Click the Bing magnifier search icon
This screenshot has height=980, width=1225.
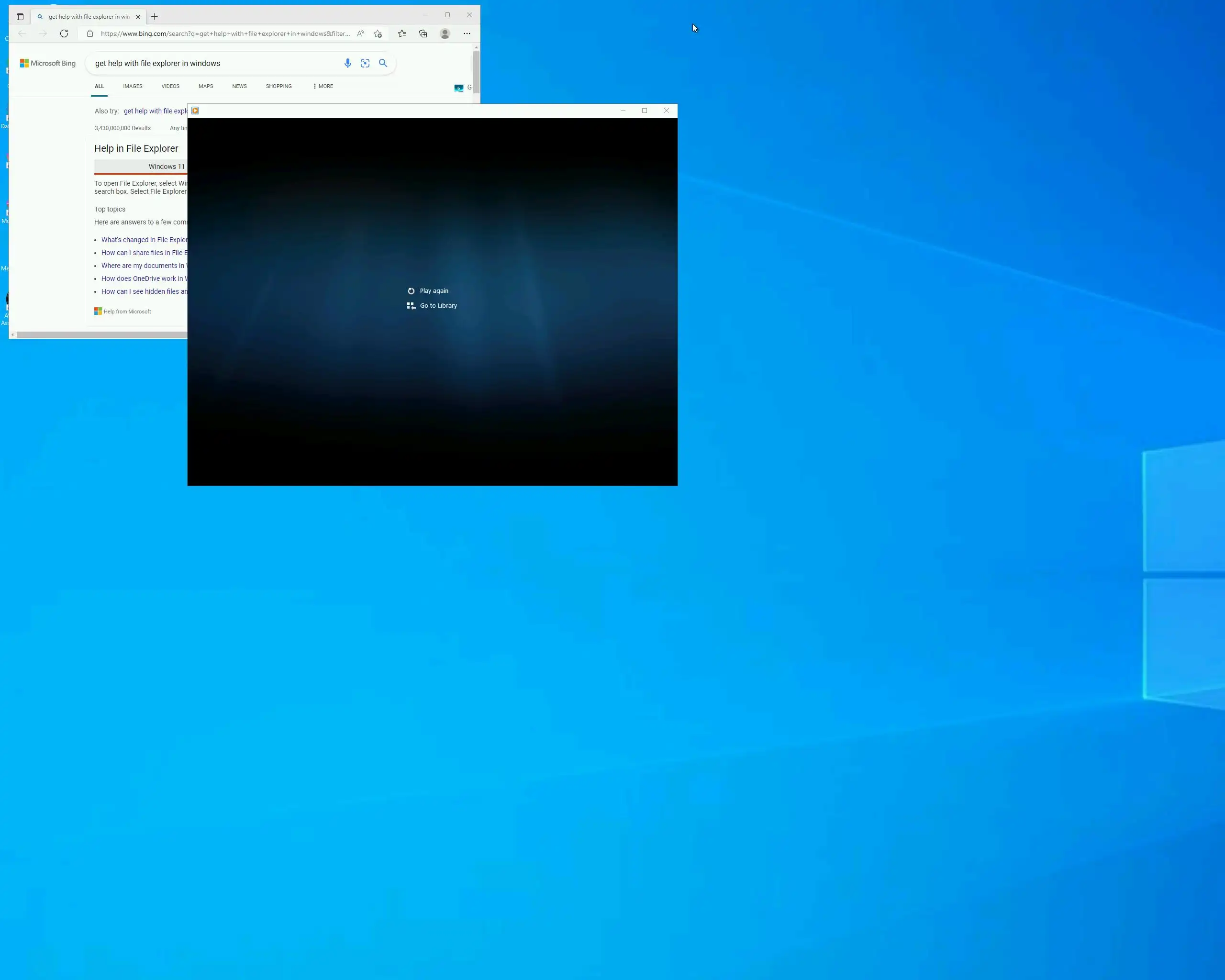coord(383,64)
